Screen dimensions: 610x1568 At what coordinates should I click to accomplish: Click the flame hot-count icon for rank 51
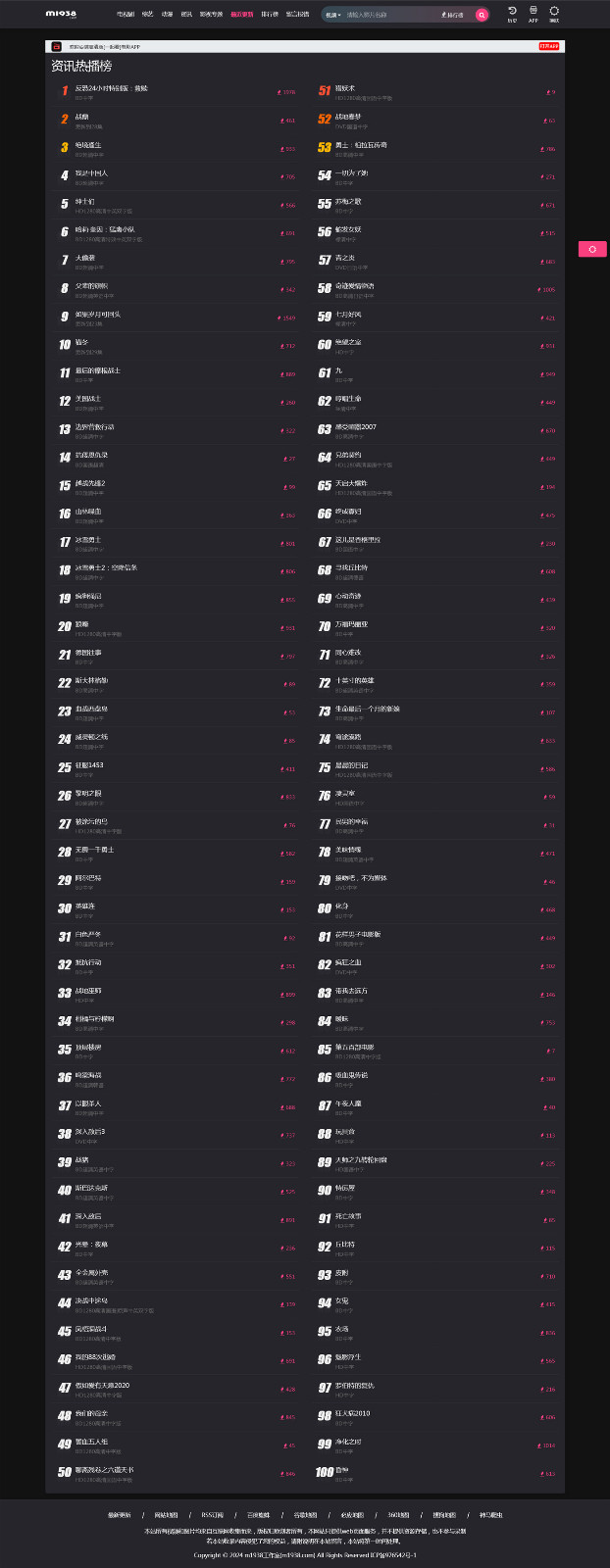pyautogui.click(x=547, y=92)
